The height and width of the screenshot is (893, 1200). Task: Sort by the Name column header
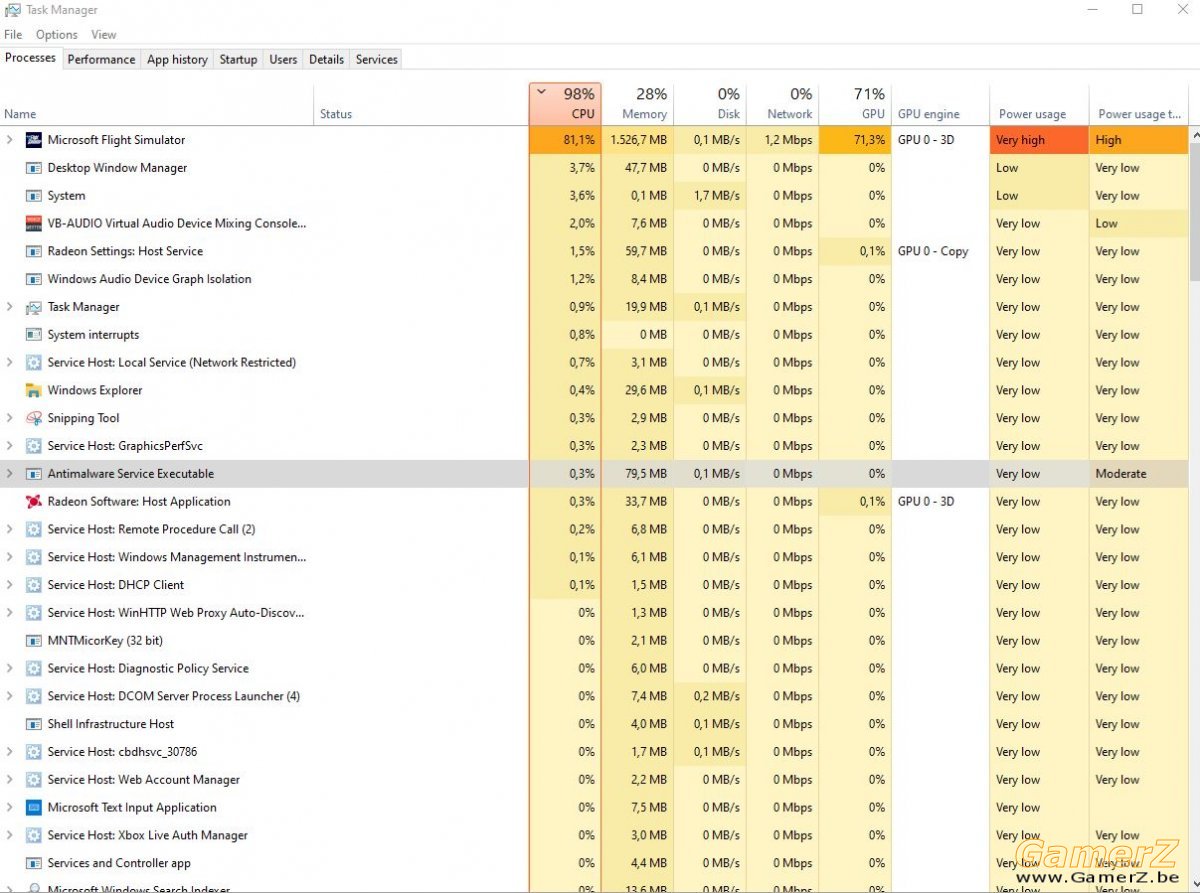click(157, 104)
